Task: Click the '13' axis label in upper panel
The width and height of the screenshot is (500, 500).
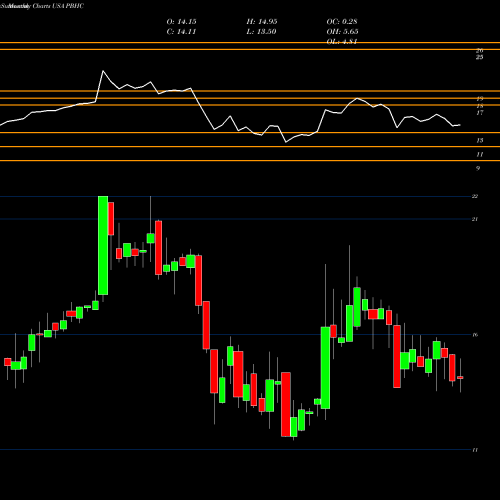Action: [479, 141]
